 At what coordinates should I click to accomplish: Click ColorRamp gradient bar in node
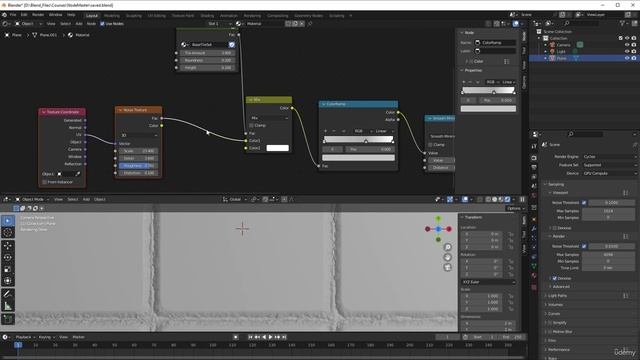click(x=358, y=139)
